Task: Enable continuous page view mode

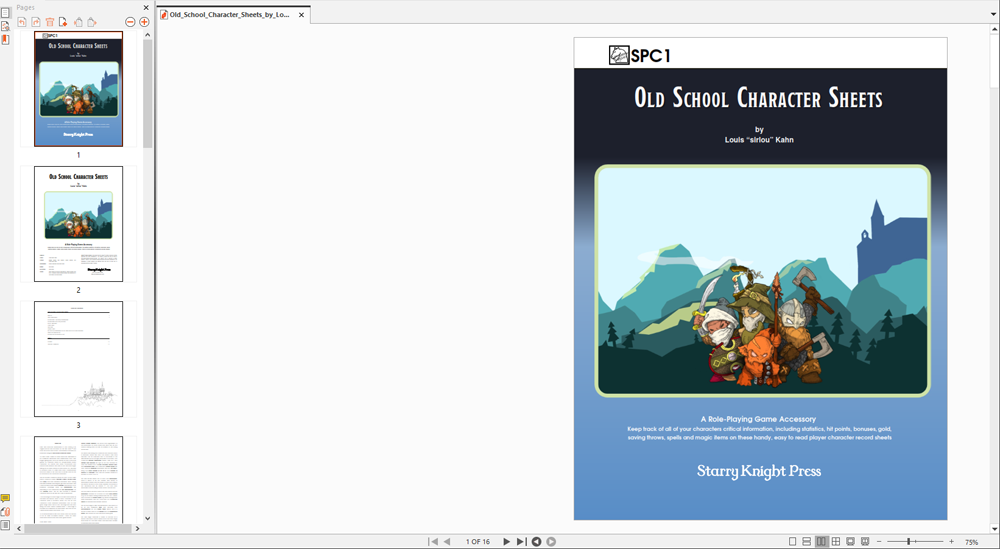Action: click(807, 541)
